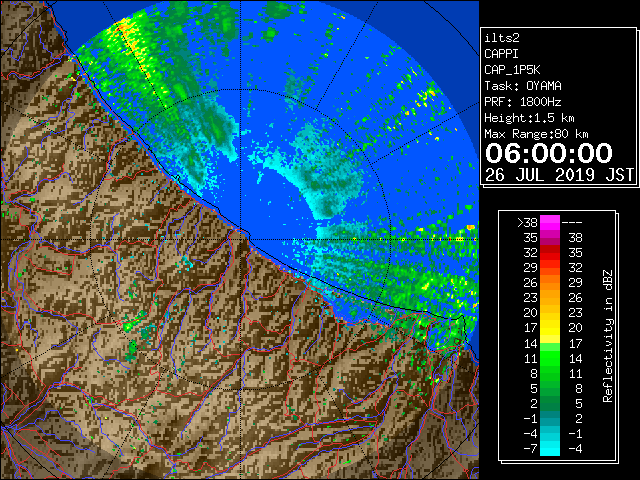
Task: Select the "CAPPI" product type text
Action: pyautogui.click(x=501, y=54)
